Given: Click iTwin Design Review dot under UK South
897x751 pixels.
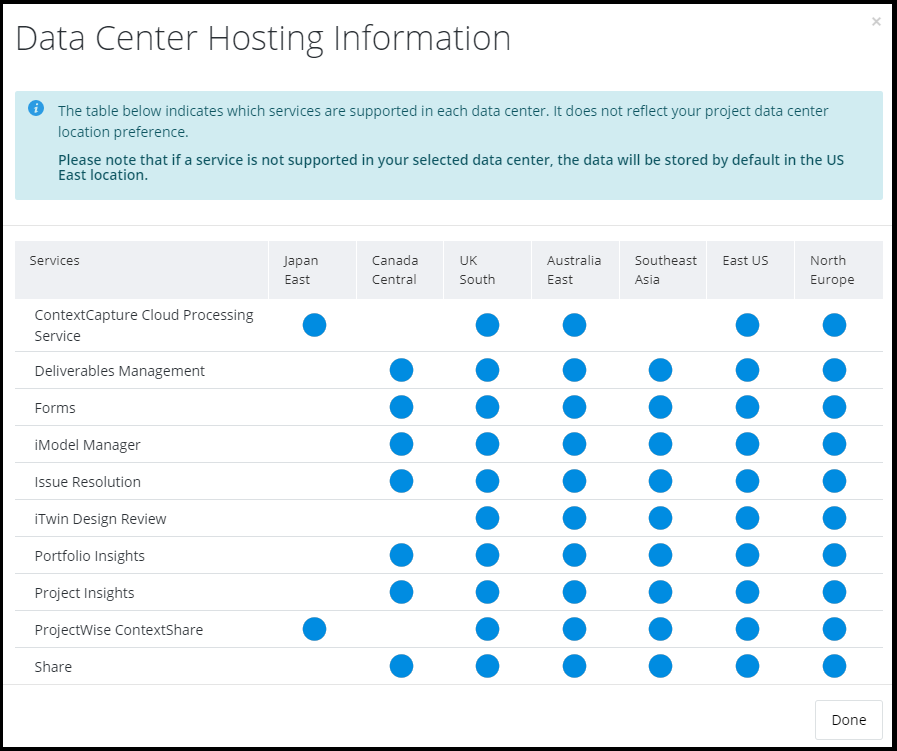Looking at the screenshot, I should (x=487, y=518).
